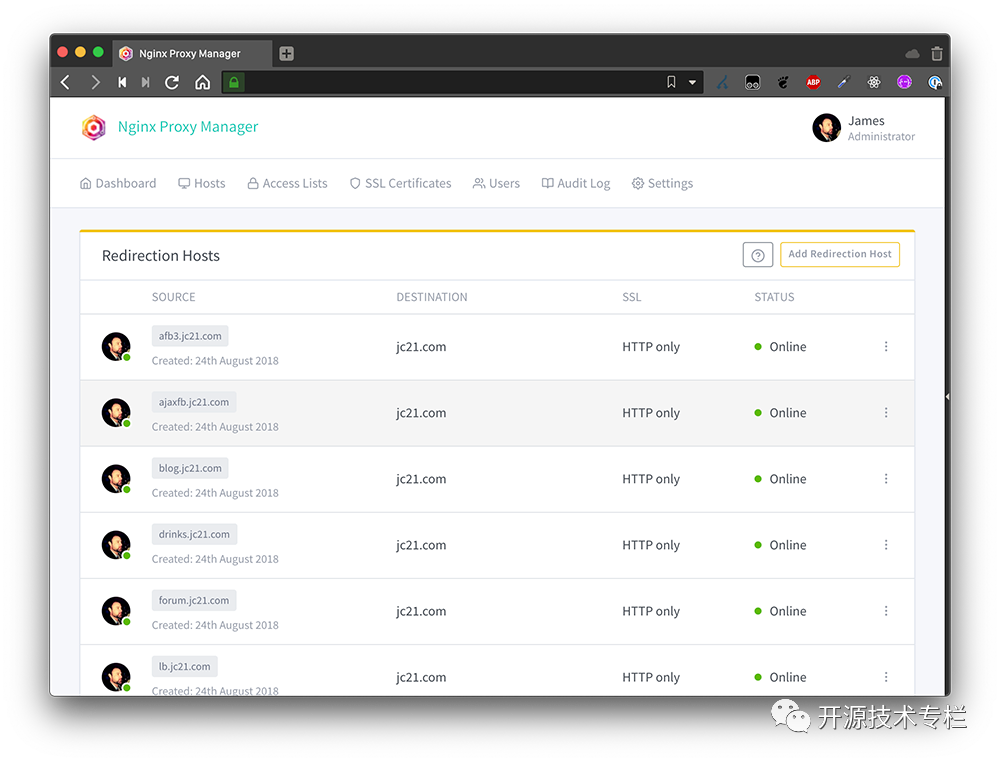
Task: Click the owner avatar on the blog.jc21.com row
Action: pyautogui.click(x=116, y=479)
